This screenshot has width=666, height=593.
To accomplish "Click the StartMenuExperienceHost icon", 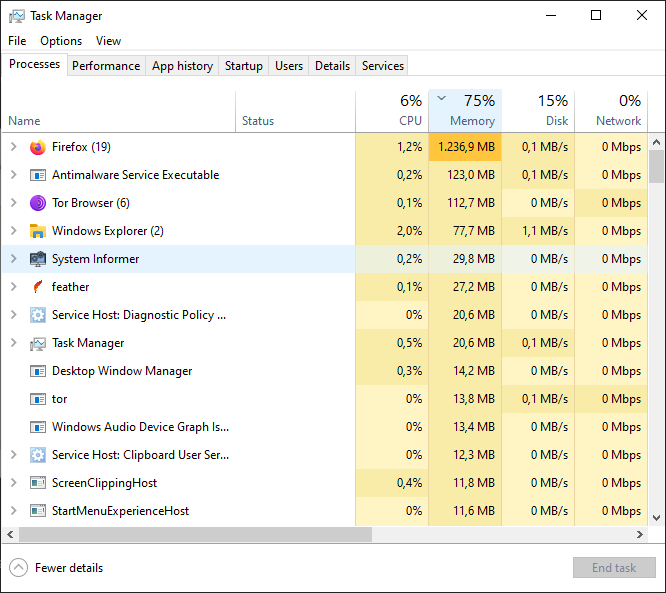I will click(x=38, y=511).
